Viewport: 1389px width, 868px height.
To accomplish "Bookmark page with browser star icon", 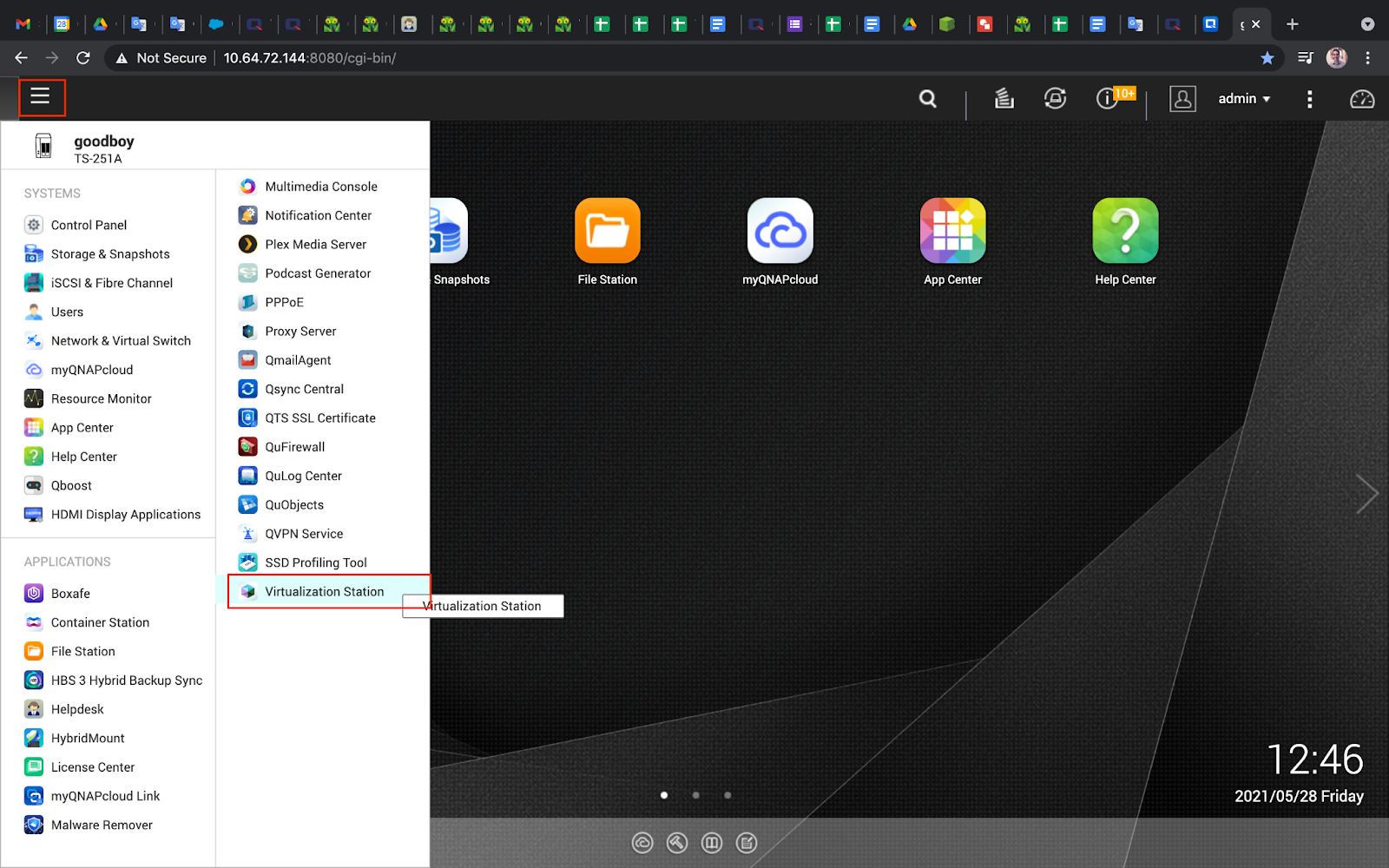I will point(1267,58).
